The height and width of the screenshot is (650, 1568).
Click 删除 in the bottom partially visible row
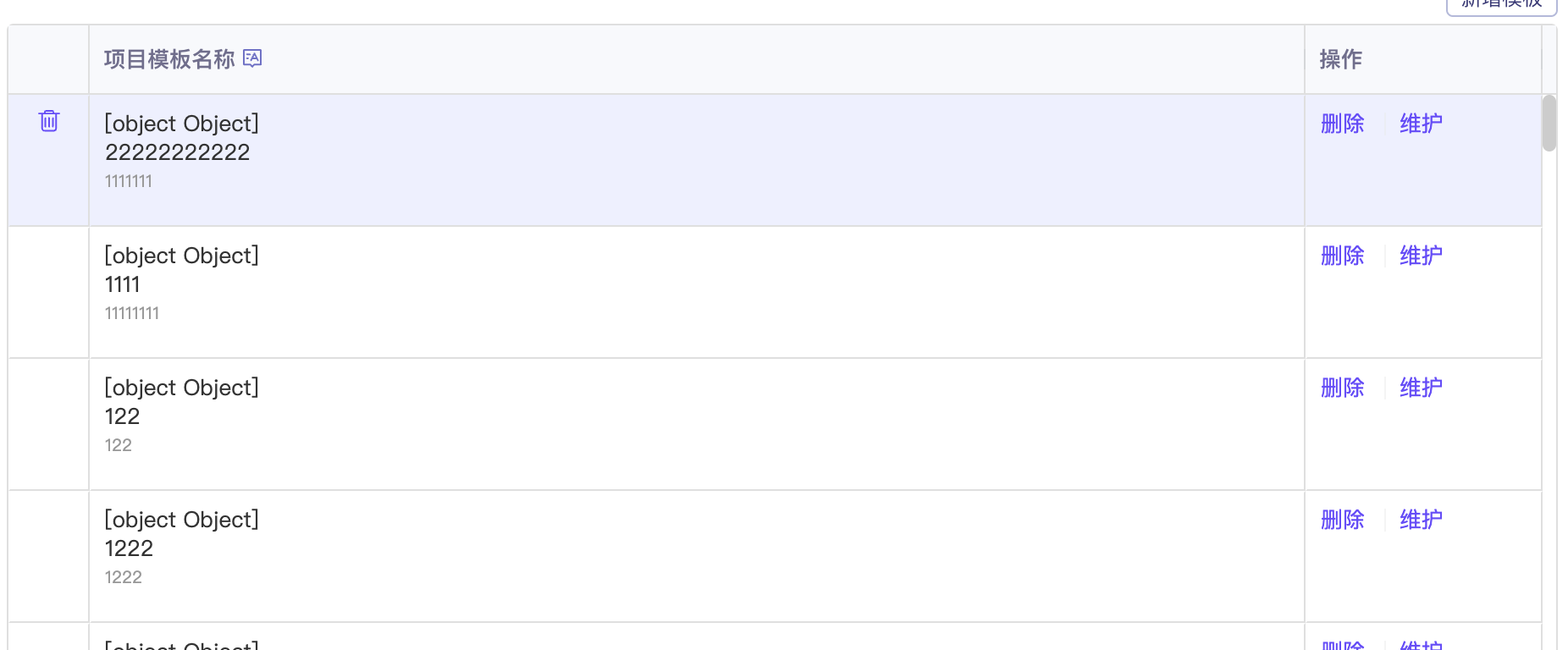pos(1343,645)
